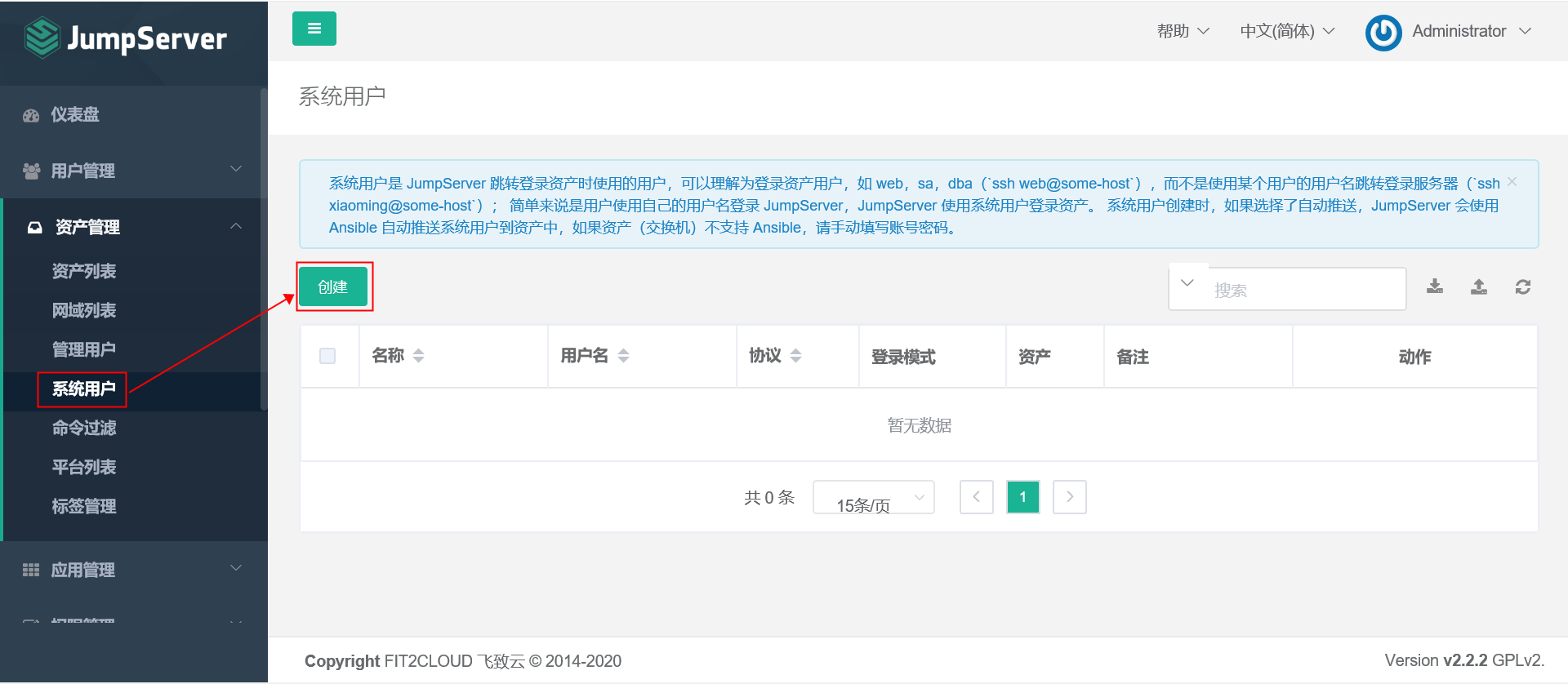Select 系统用户 in the sidebar
Screen dimensions: 1568x684
(84, 389)
